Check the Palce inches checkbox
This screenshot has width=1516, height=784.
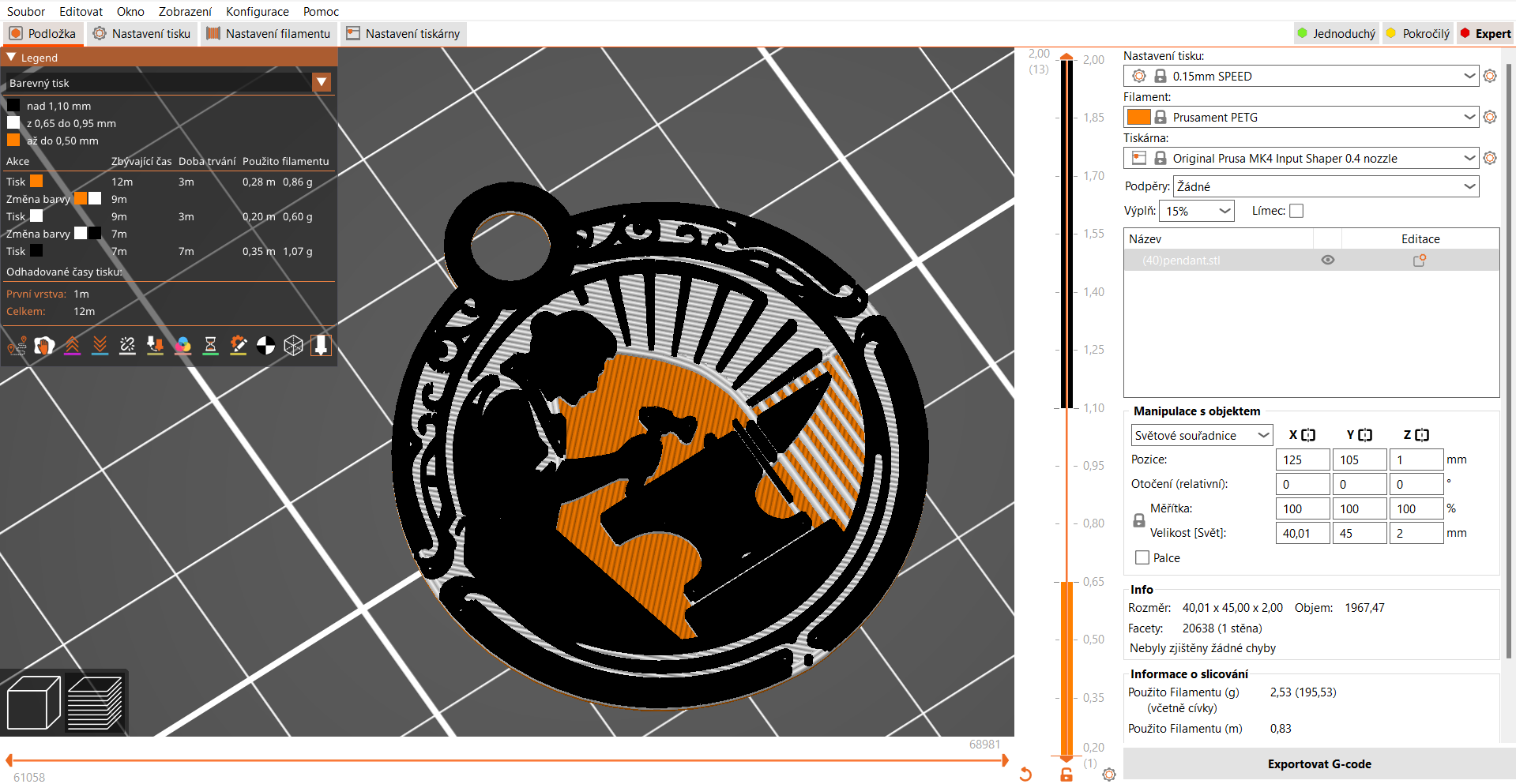point(1142,557)
